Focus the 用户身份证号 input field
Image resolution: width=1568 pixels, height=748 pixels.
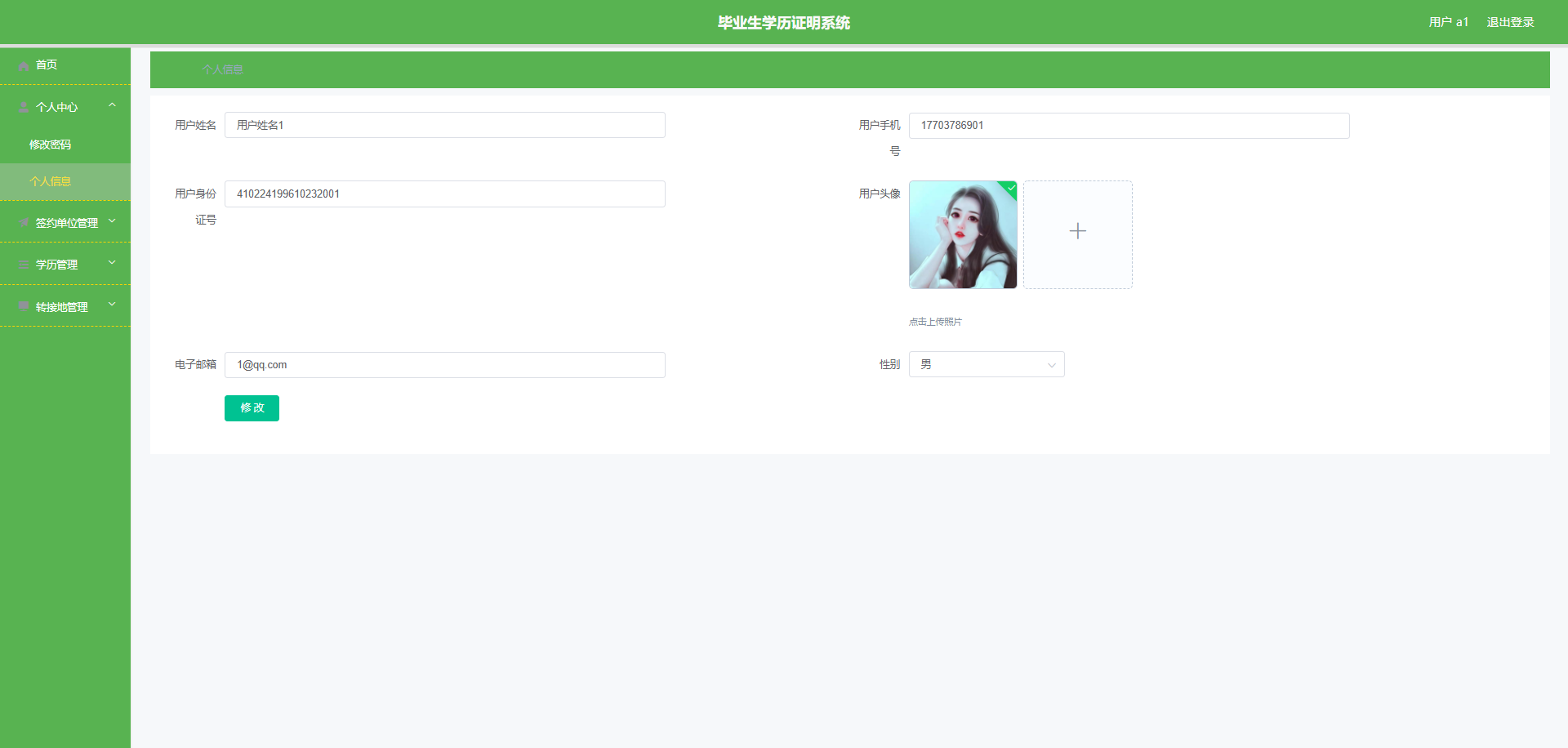click(x=445, y=194)
